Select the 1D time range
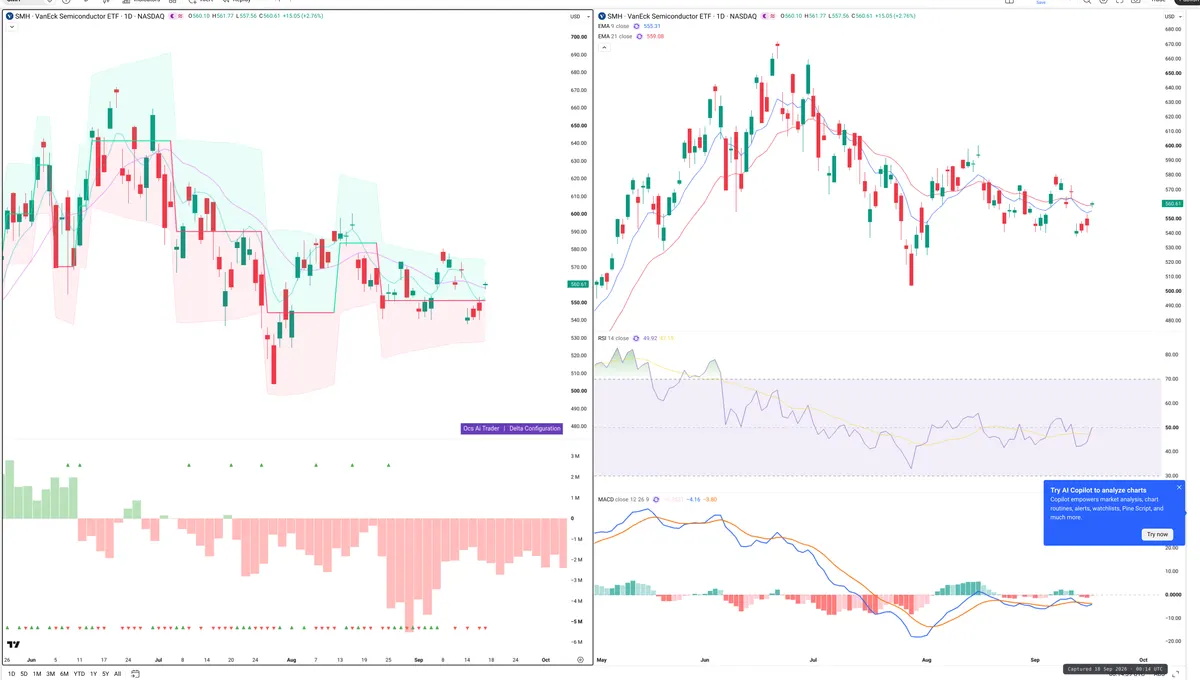 [10, 674]
